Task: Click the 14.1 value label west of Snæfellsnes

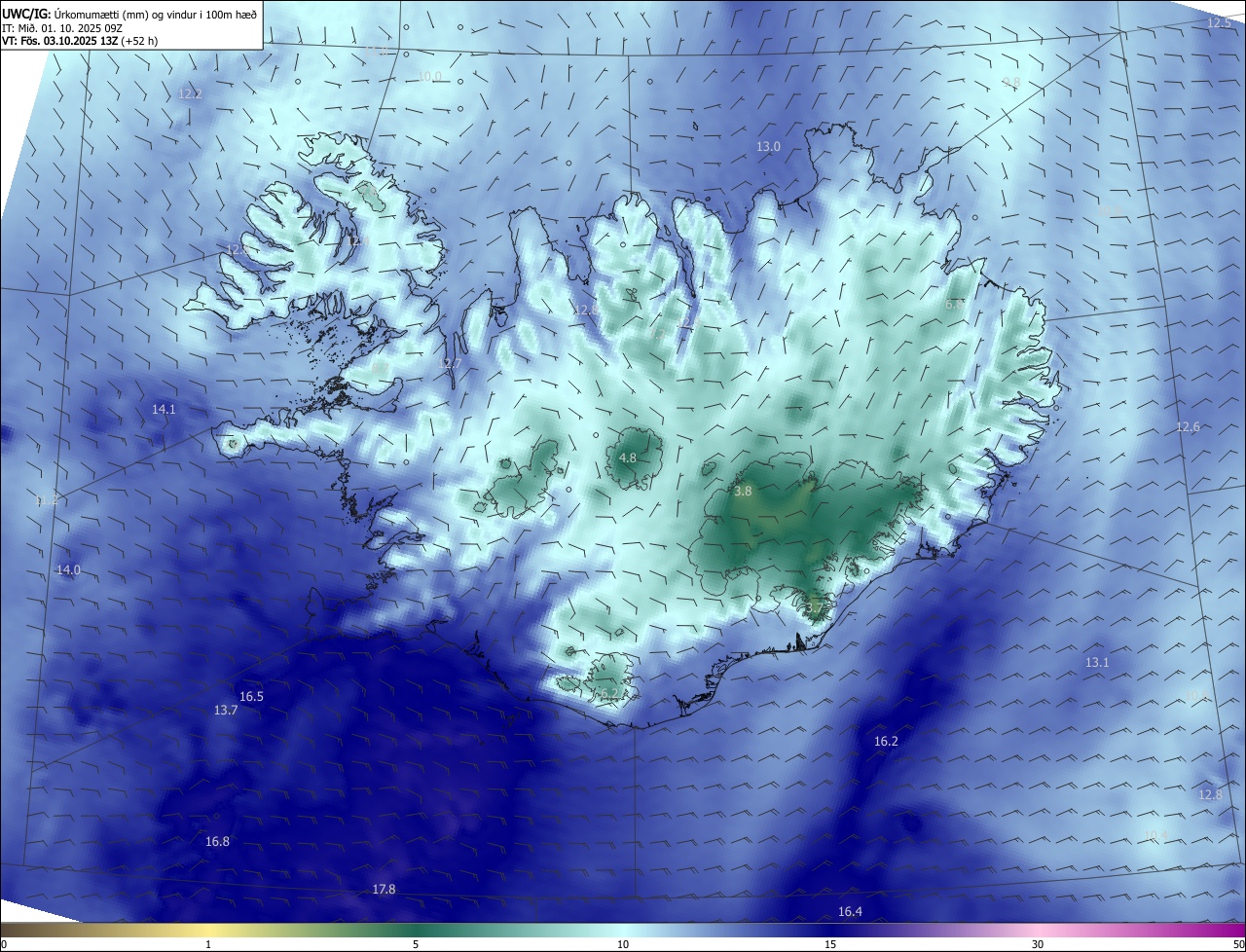Action: [164, 410]
